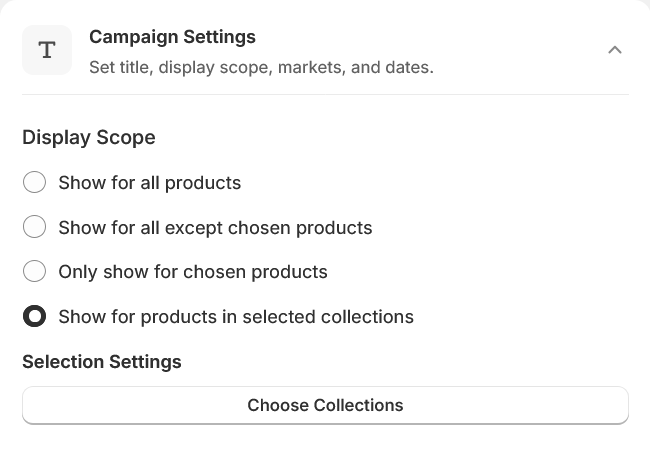Click the divider line below the Campaign Settings header

[325, 94]
